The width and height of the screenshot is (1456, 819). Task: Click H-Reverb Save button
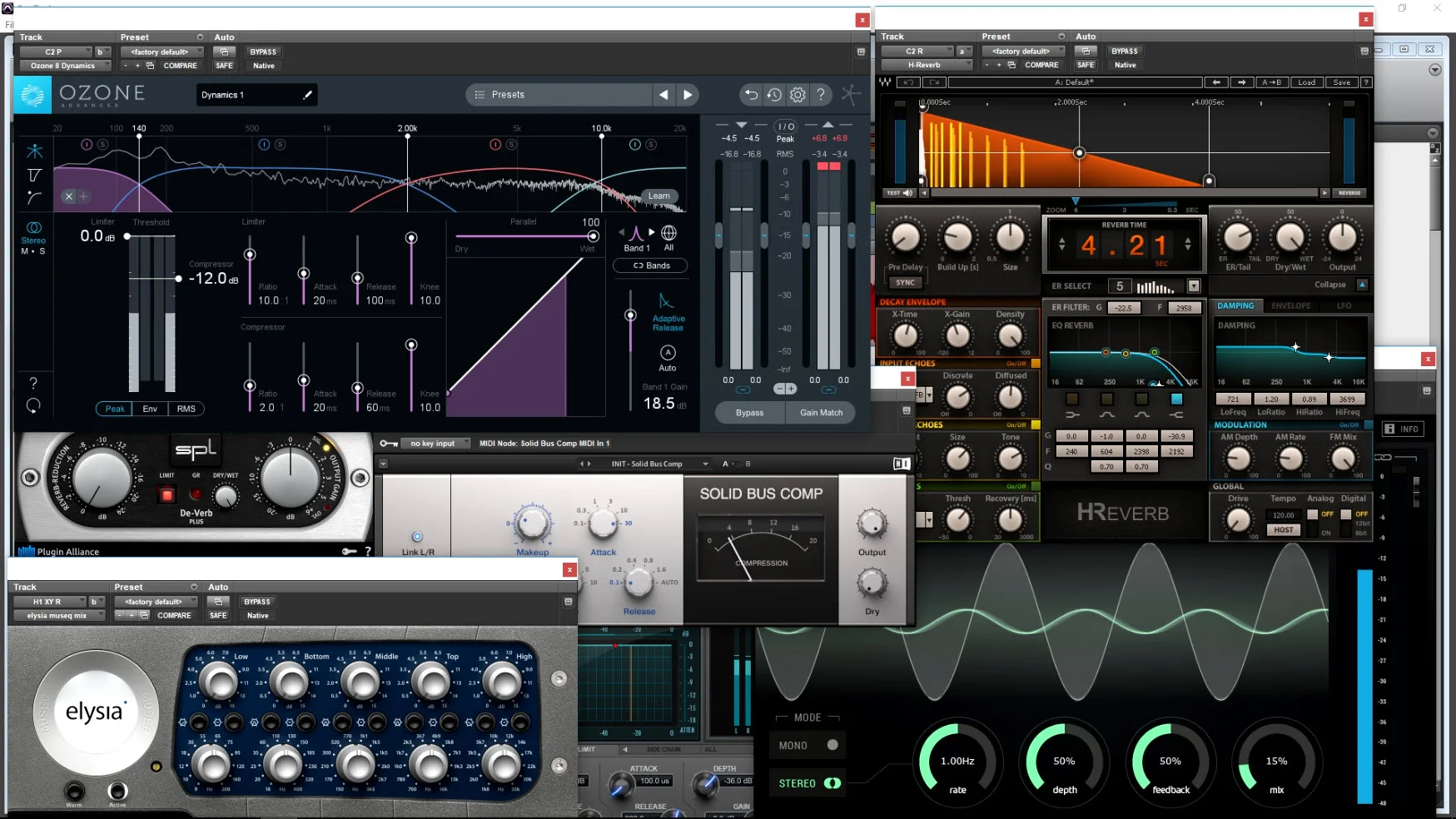tap(1342, 82)
